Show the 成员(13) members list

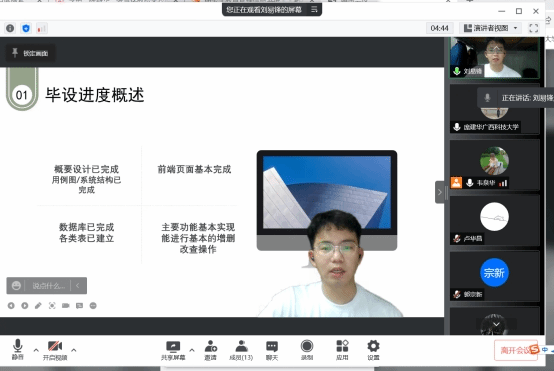[241, 350]
